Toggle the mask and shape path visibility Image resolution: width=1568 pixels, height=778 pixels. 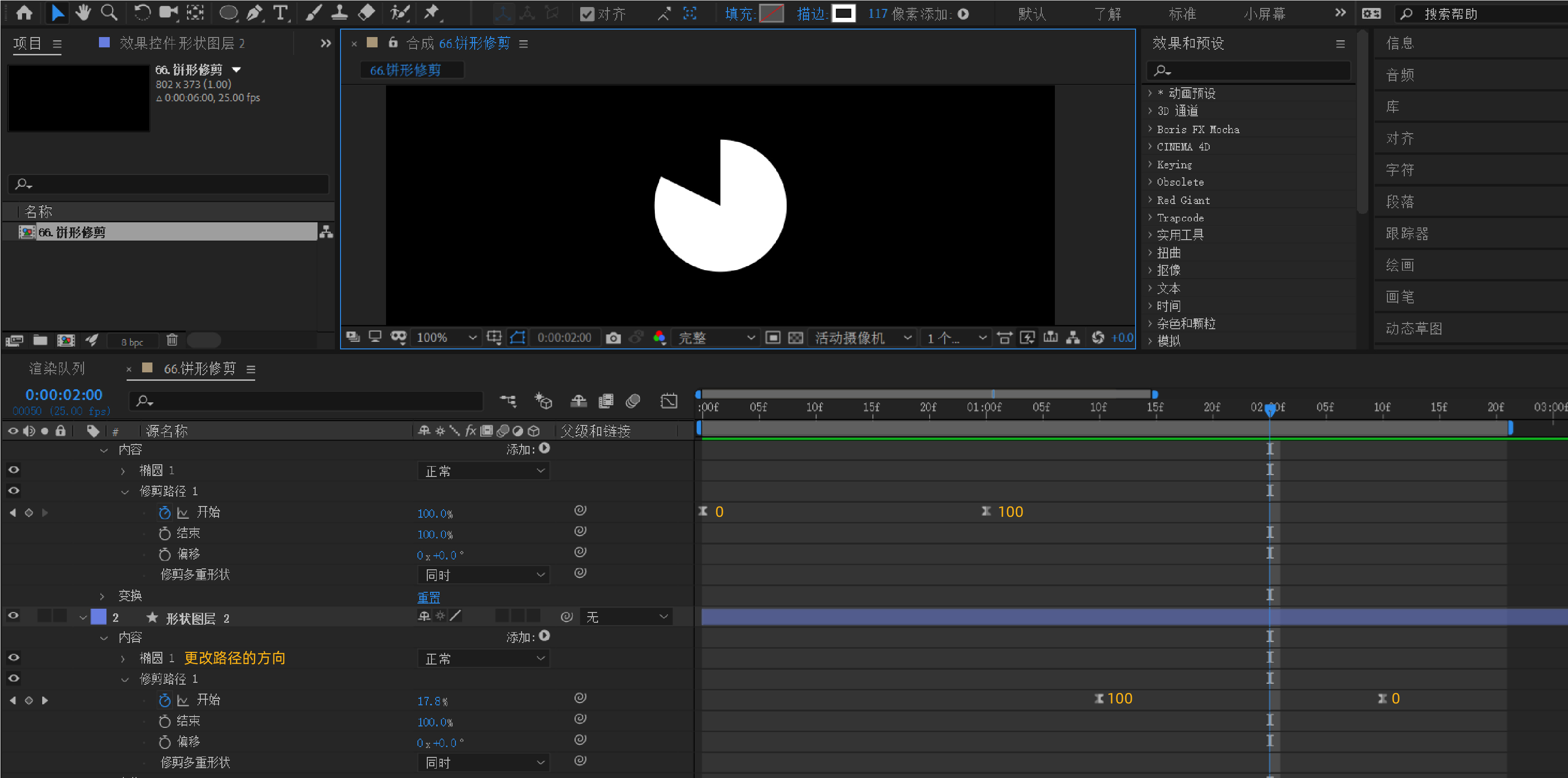pos(518,338)
